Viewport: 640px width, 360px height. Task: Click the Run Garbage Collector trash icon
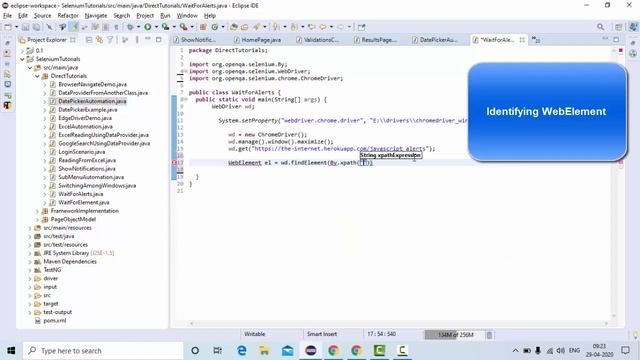(489, 335)
